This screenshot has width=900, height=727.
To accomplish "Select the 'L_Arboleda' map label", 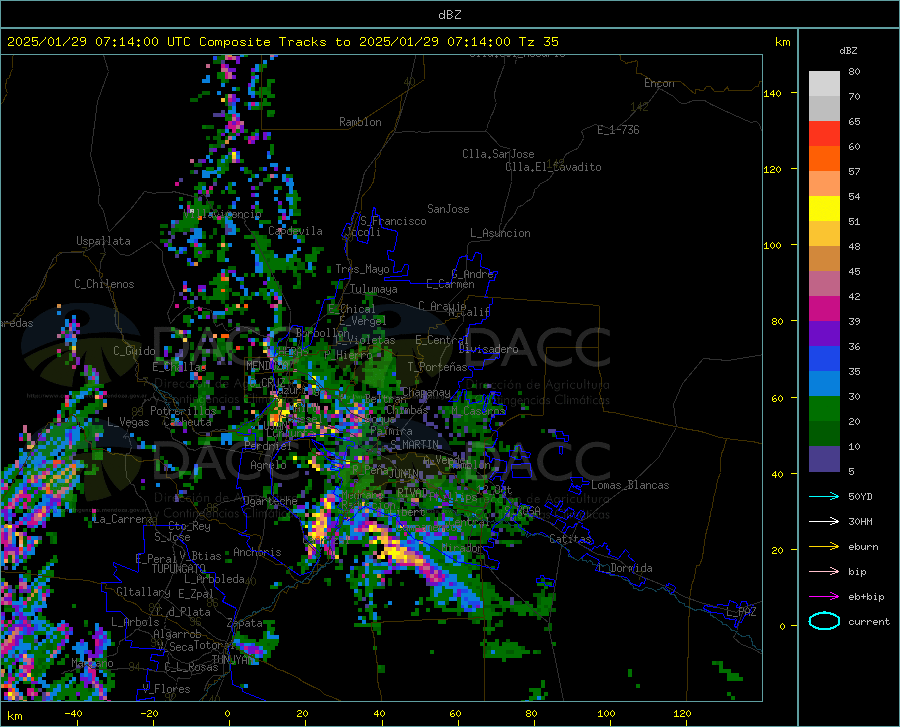I will click(x=214, y=579).
